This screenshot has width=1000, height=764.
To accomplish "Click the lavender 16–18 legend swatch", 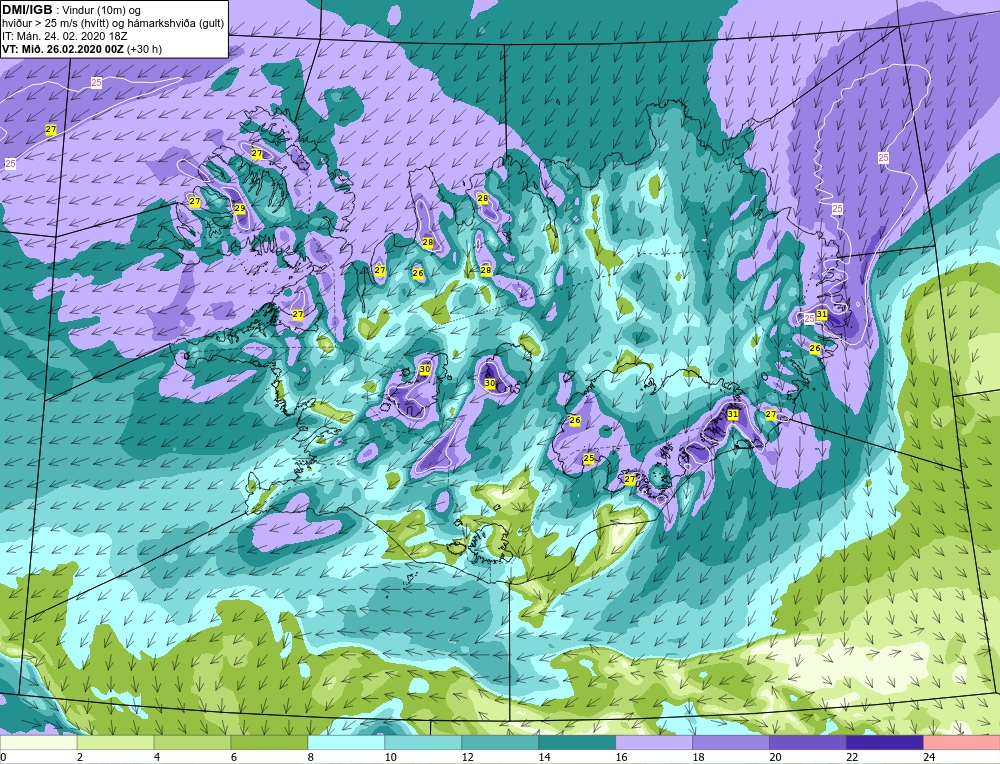I will [x=654, y=742].
